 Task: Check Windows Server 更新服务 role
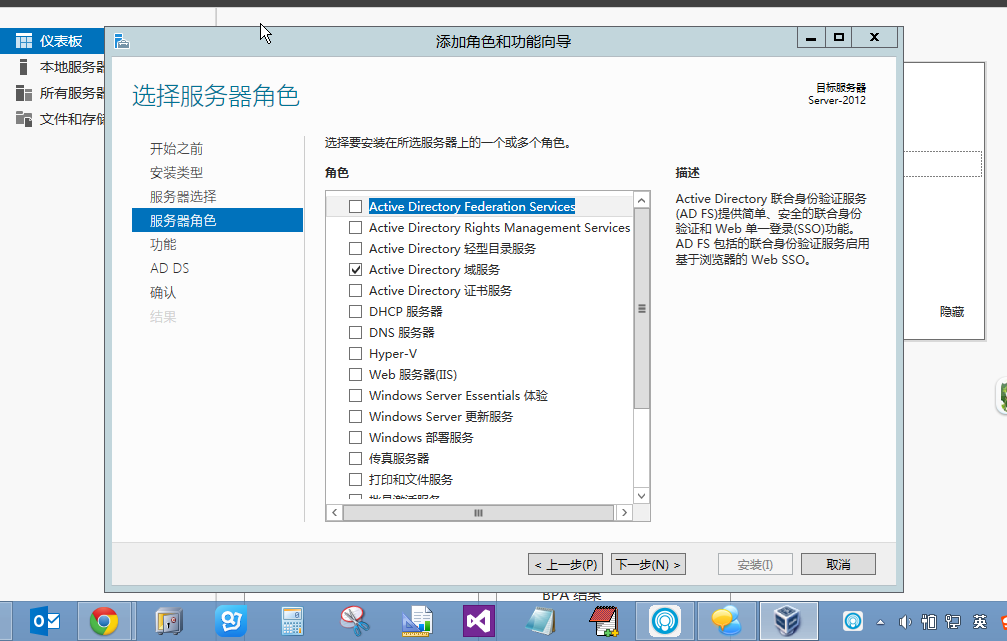coord(355,416)
